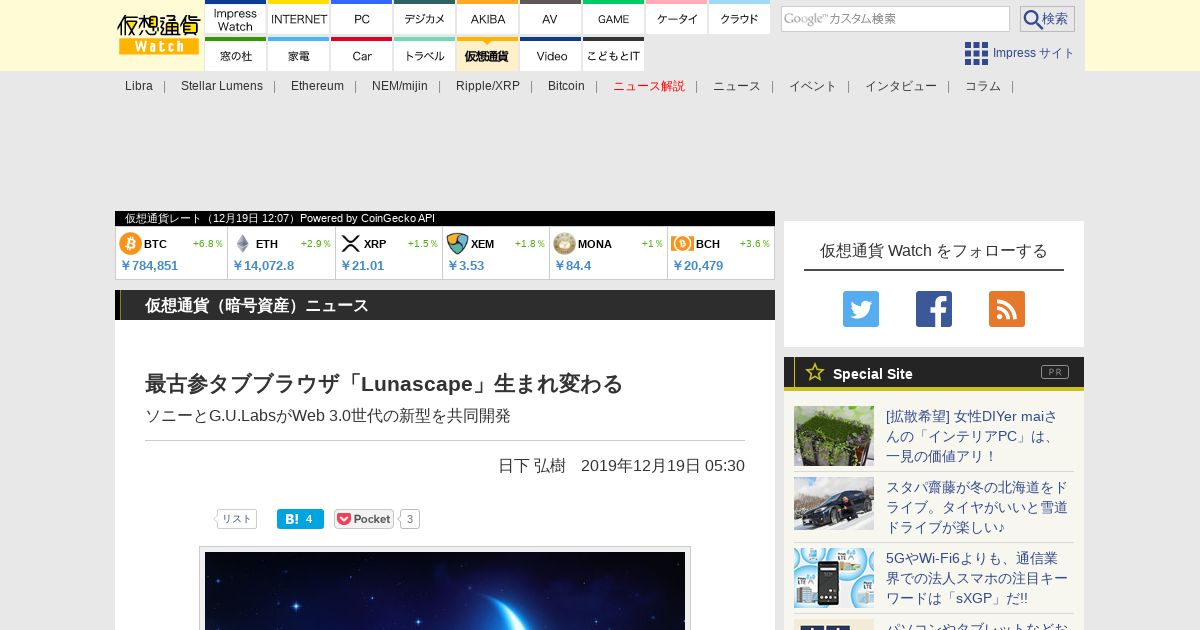This screenshot has height=630, width=1200.
Task: Click the XRP coin icon
Action: (x=350, y=244)
